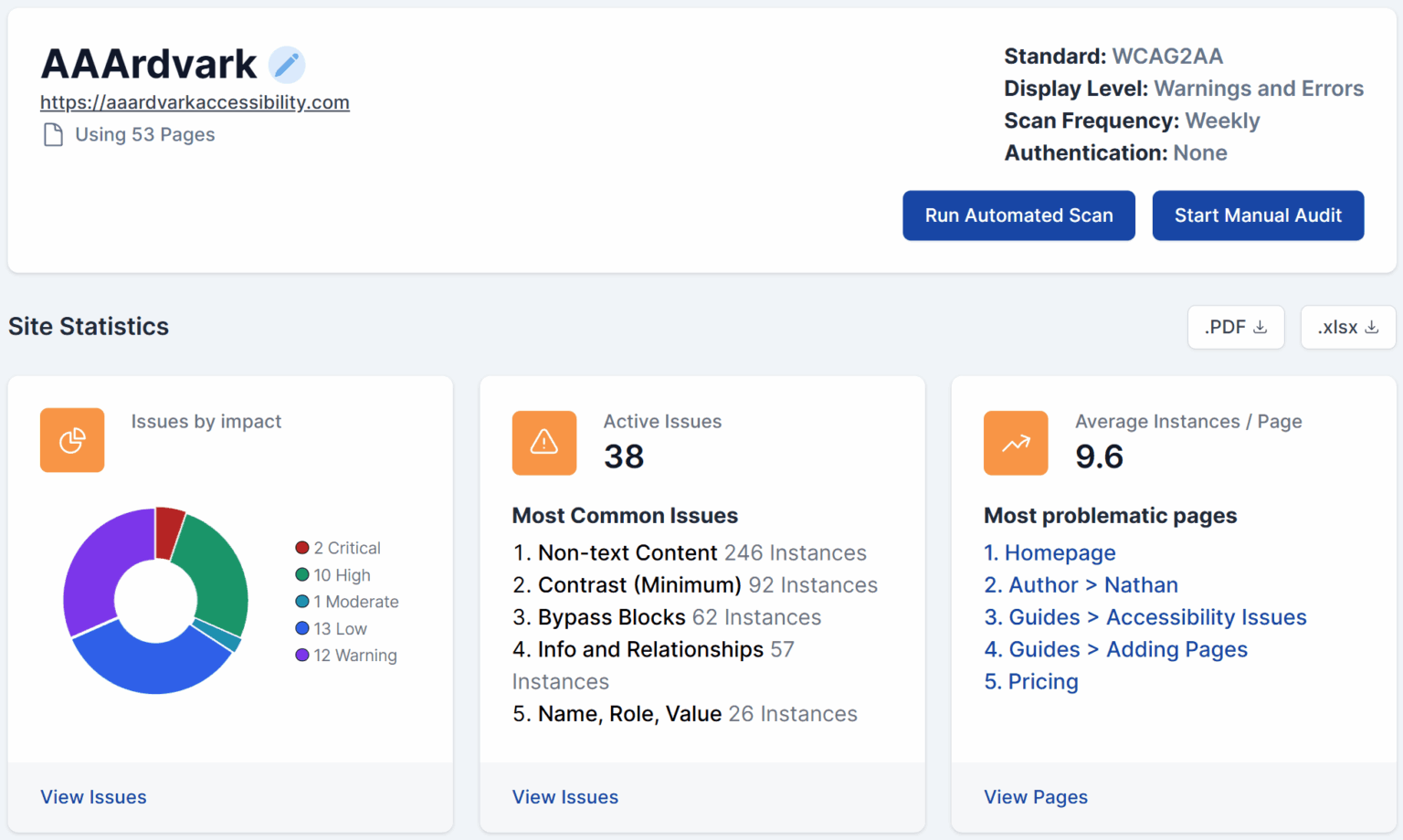Click the pencil icon to rename AAArdvark
This screenshot has width=1403, height=840.
pyautogui.click(x=287, y=64)
